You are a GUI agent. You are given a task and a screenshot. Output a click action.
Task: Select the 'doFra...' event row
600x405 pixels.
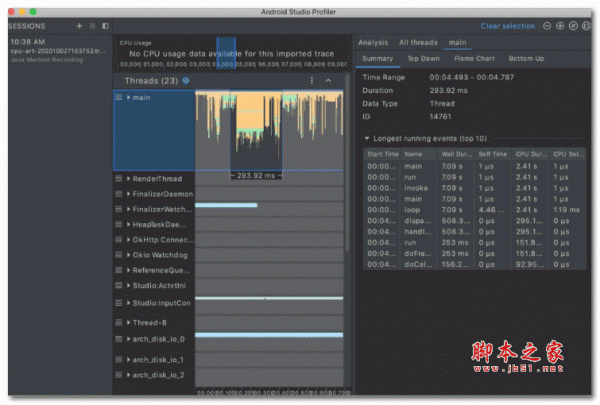474,253
